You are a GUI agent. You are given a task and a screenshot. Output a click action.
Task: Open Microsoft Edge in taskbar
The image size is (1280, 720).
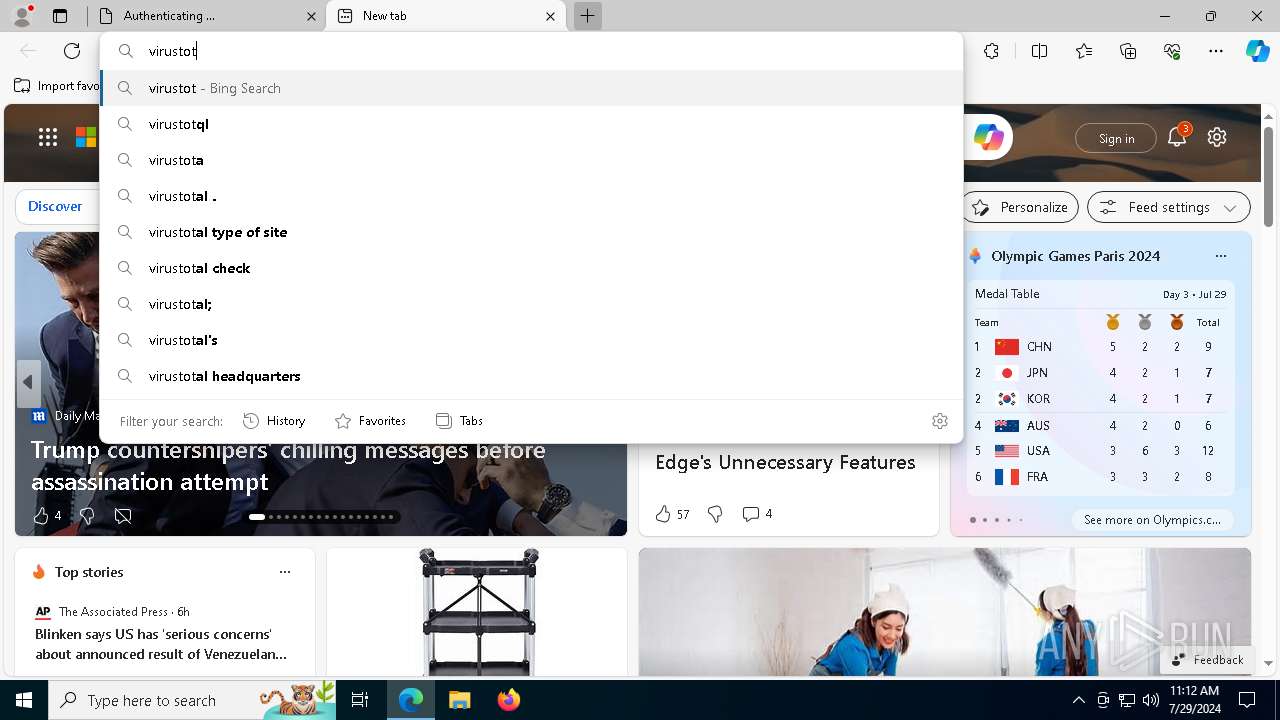click(x=411, y=700)
